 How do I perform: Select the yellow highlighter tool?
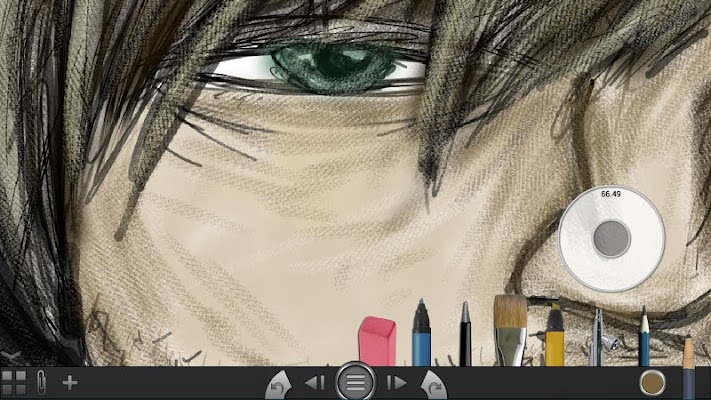555,334
